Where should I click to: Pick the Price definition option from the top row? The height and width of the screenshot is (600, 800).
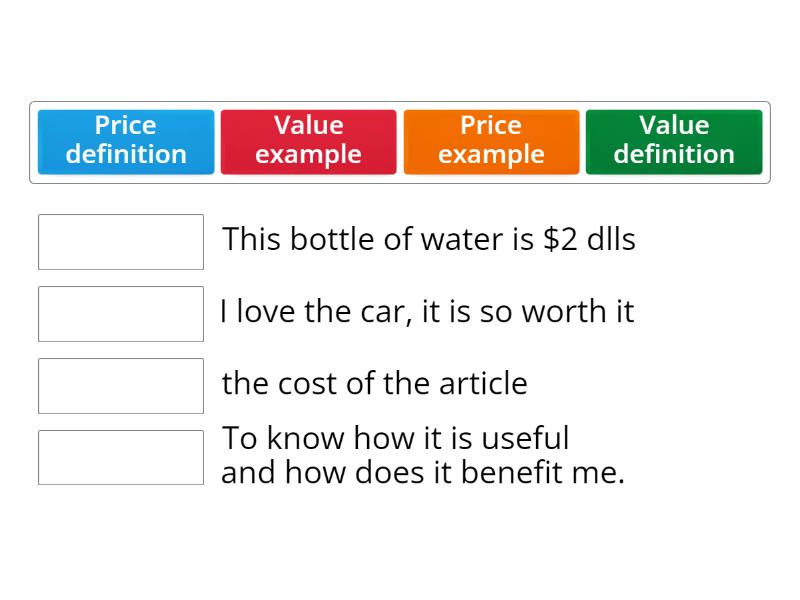tap(125, 140)
